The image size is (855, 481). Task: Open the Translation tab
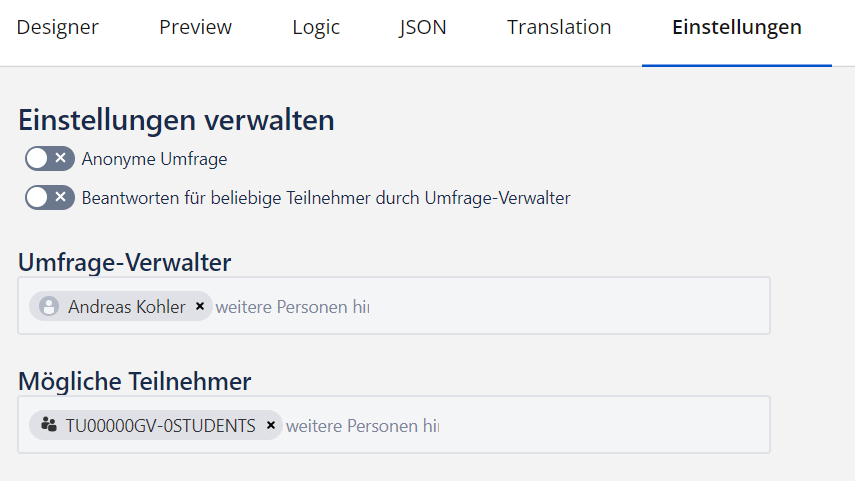(559, 27)
